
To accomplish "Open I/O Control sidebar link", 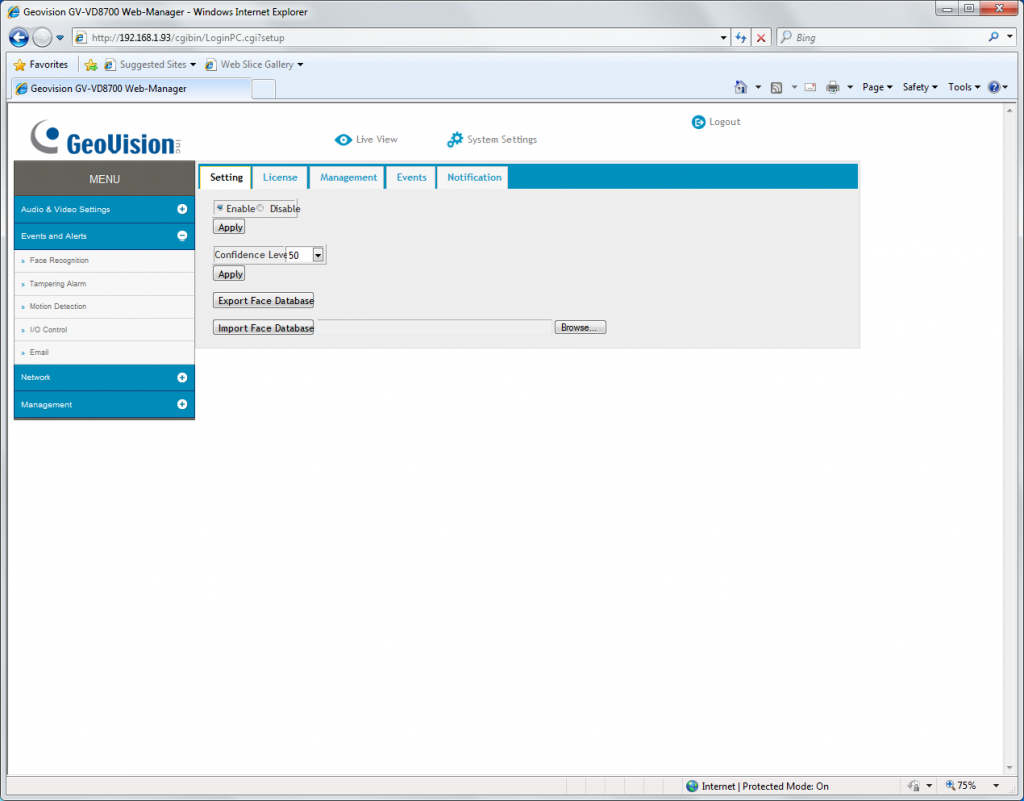I will [48, 330].
